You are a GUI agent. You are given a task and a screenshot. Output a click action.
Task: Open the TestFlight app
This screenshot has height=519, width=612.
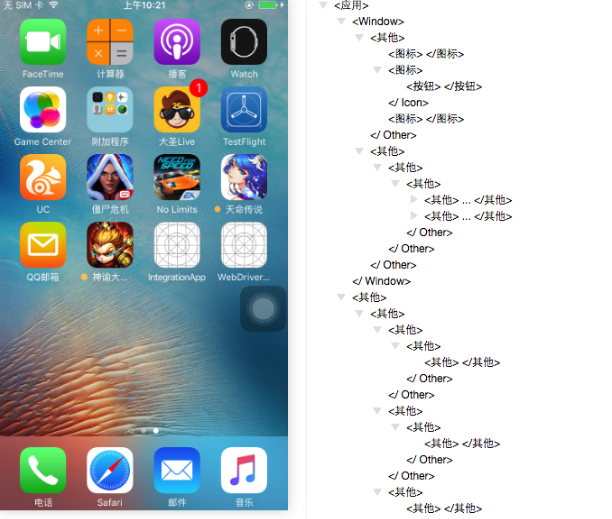tap(244, 110)
